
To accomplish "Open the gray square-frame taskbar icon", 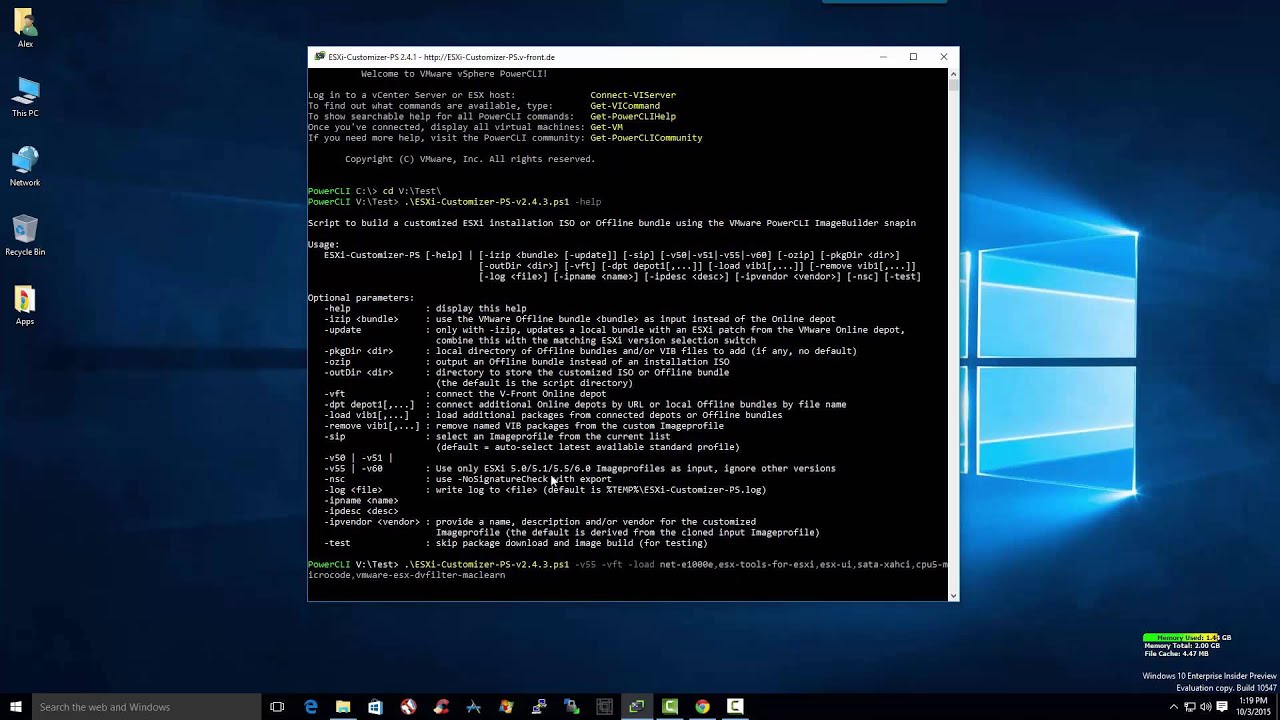I will coord(604,707).
